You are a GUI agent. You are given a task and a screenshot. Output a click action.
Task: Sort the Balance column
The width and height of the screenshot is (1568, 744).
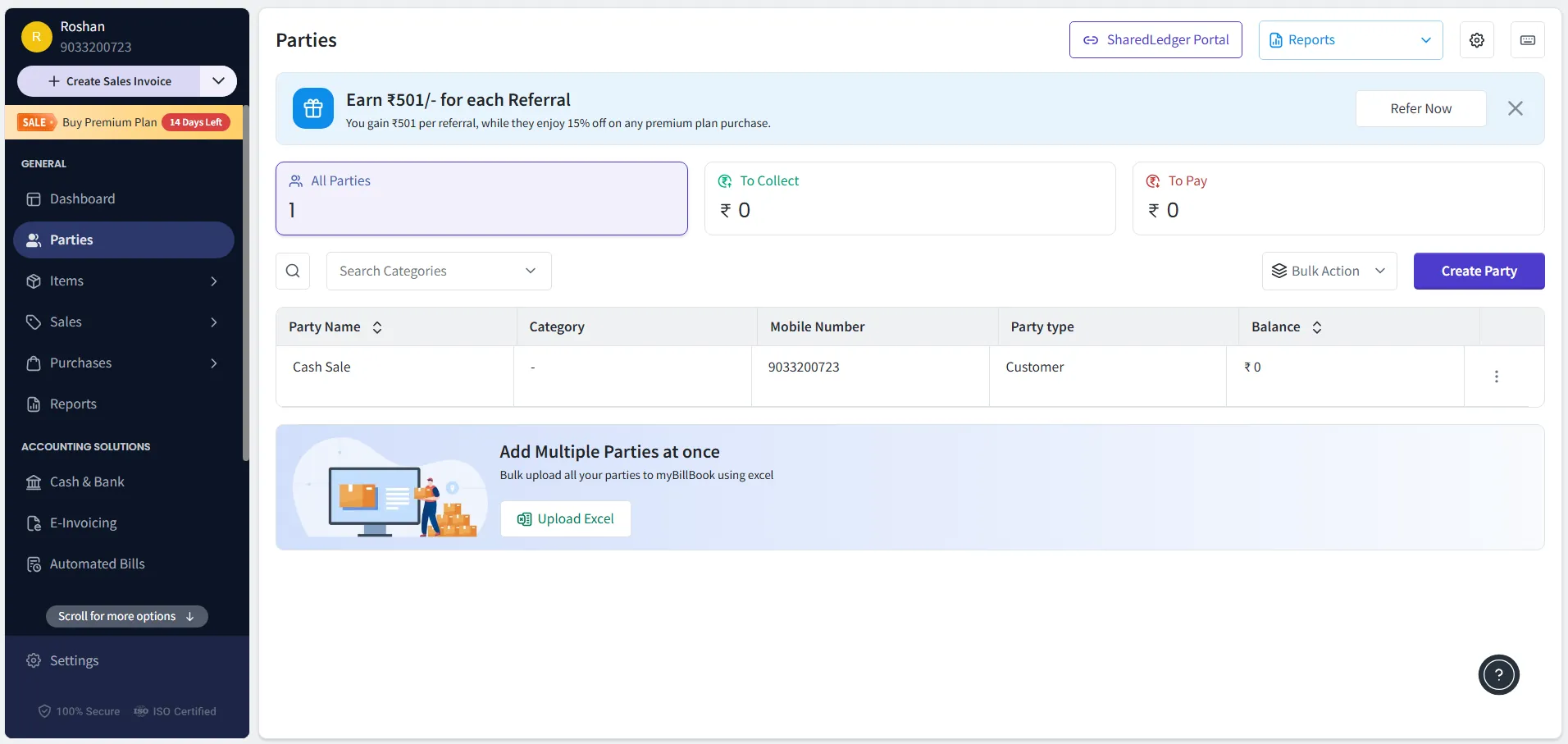[1317, 327]
